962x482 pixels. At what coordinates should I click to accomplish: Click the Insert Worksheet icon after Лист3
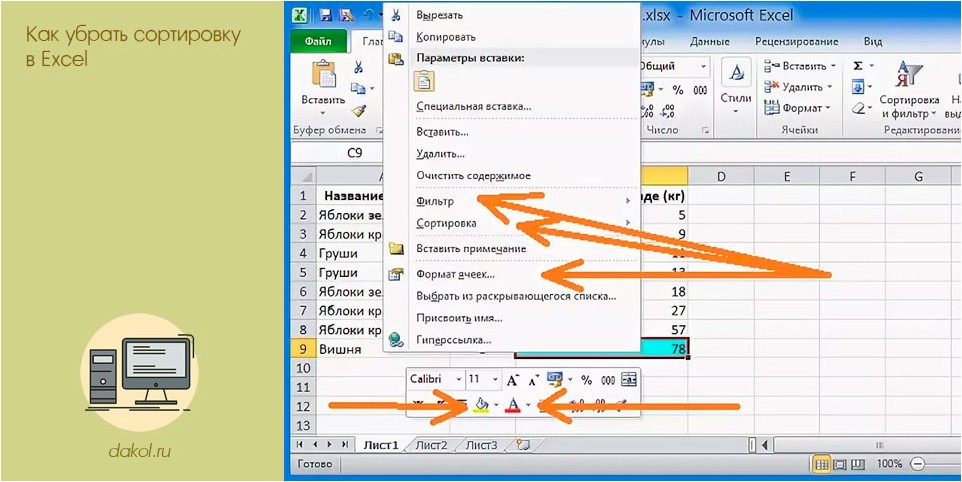(523, 445)
